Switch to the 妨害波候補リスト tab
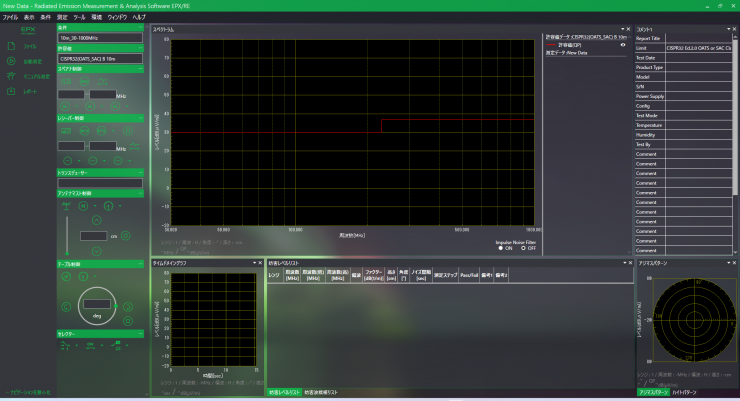 click(x=321, y=393)
